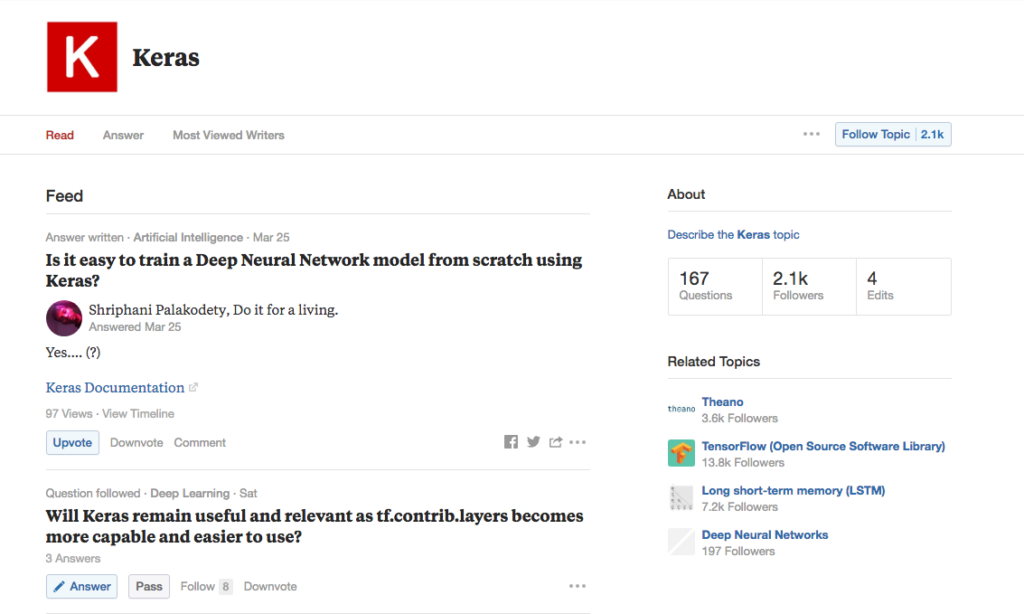Click the Deep Neural Networks topic thumbnail
This screenshot has width=1024, height=614.
coord(681,542)
